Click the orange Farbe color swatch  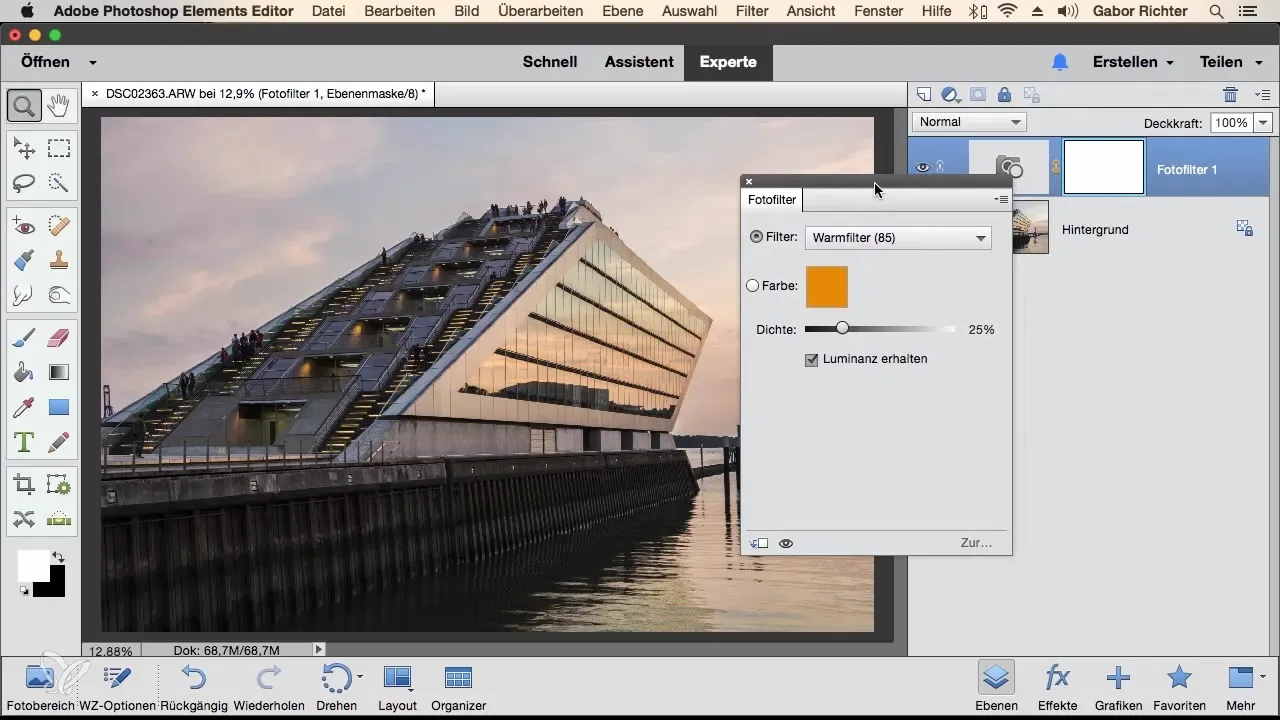coord(826,286)
